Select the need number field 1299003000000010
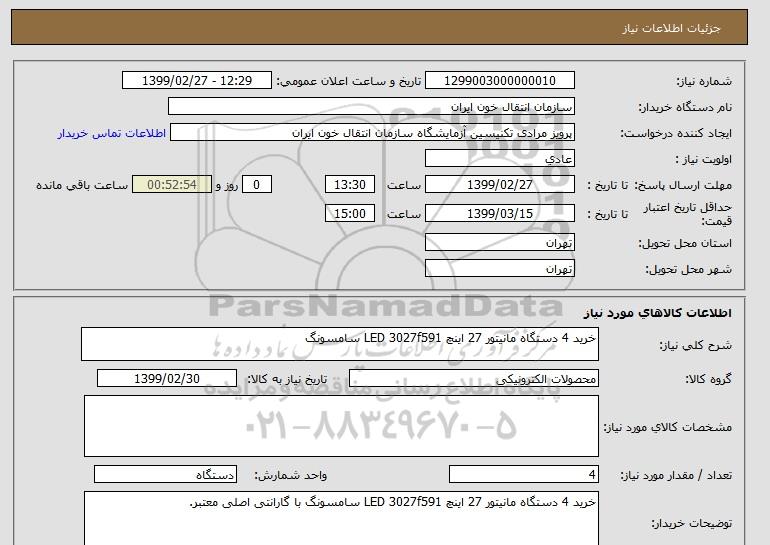This screenshot has height=545, width=770. tap(499, 81)
